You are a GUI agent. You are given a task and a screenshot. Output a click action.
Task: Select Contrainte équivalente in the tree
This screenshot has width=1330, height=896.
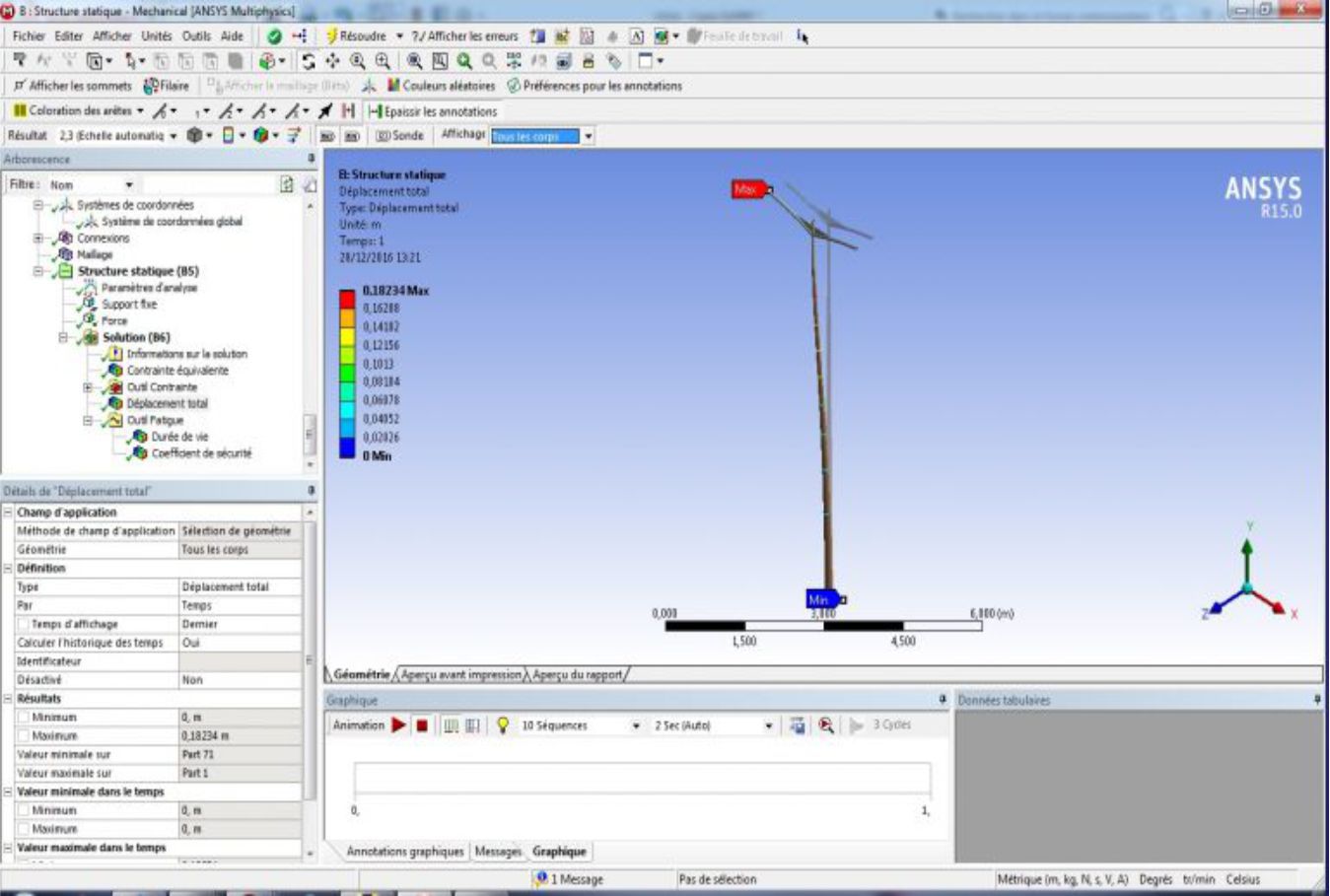click(176, 371)
